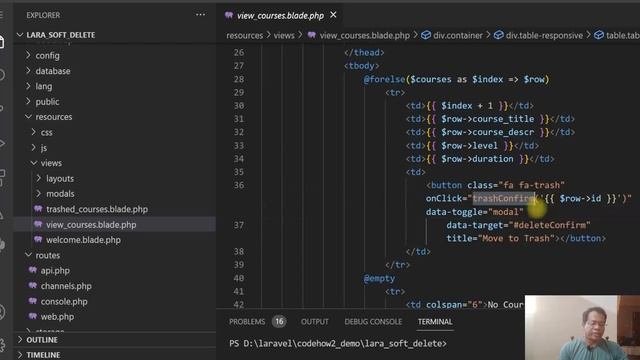This screenshot has height=360, width=640.
Task: Switch to the DEBUG CONSOLE panel tab
Action: (x=373, y=322)
